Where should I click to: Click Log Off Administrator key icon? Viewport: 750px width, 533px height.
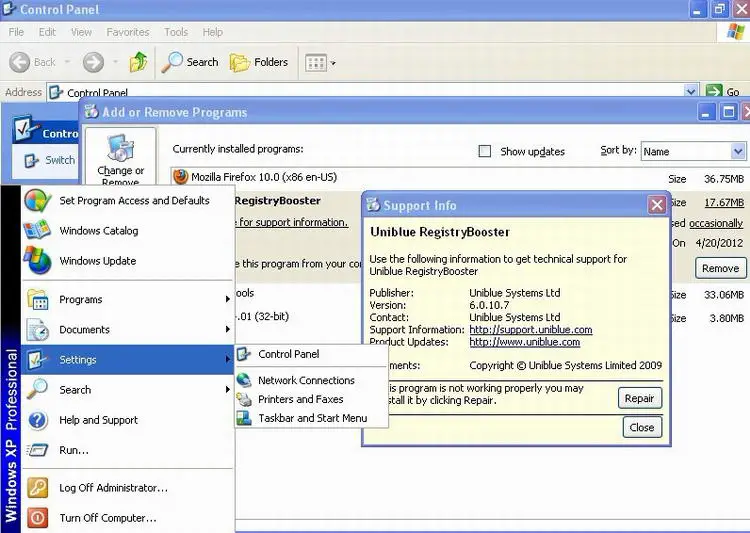(x=37, y=488)
